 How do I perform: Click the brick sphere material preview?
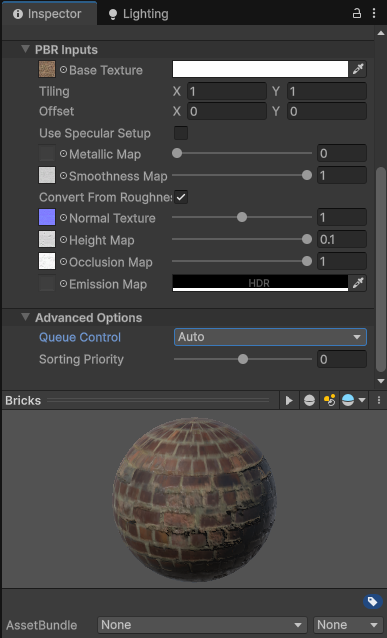pyautogui.click(x=194, y=499)
